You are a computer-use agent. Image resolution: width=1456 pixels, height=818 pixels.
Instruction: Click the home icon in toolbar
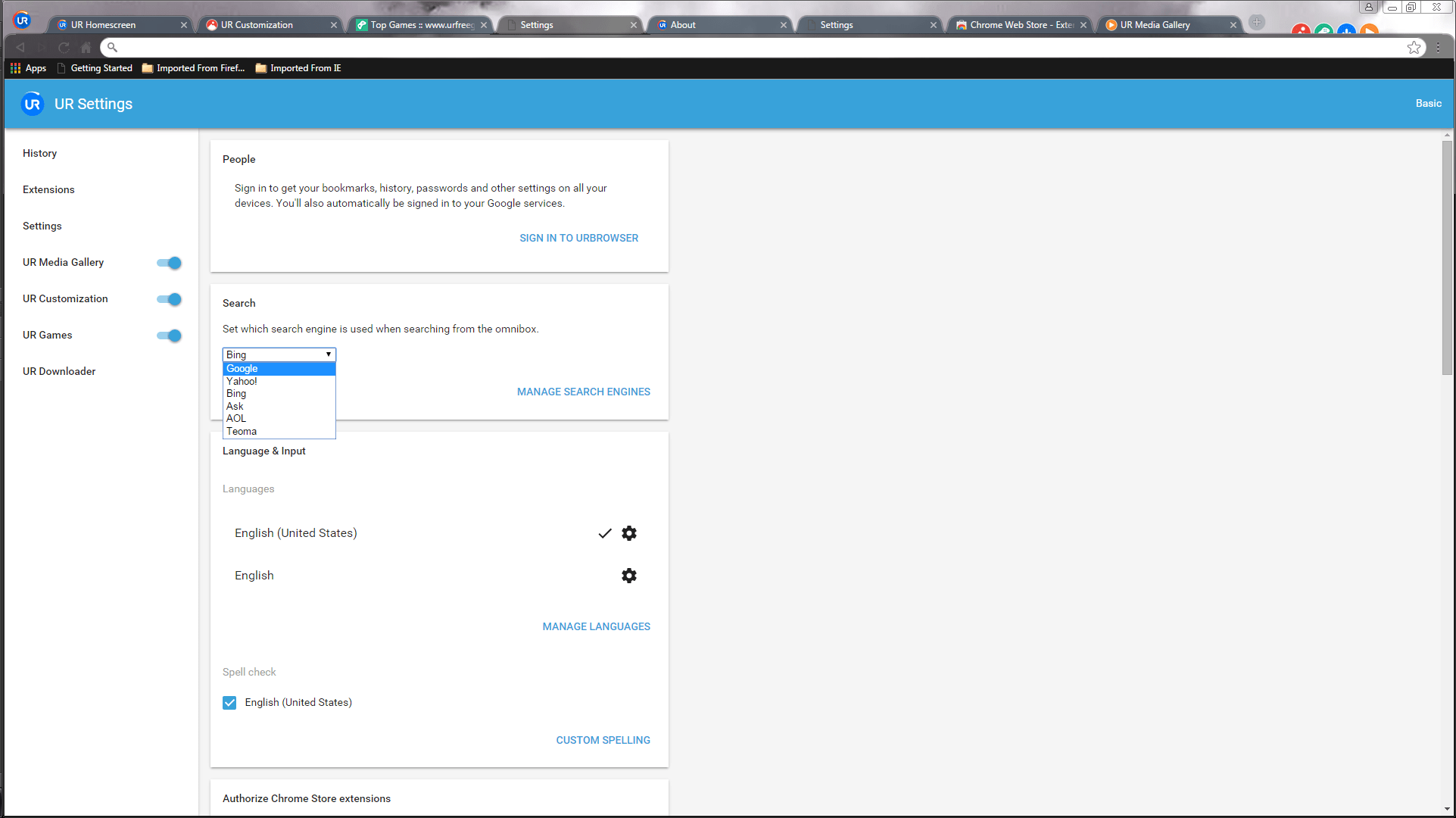pos(86,48)
